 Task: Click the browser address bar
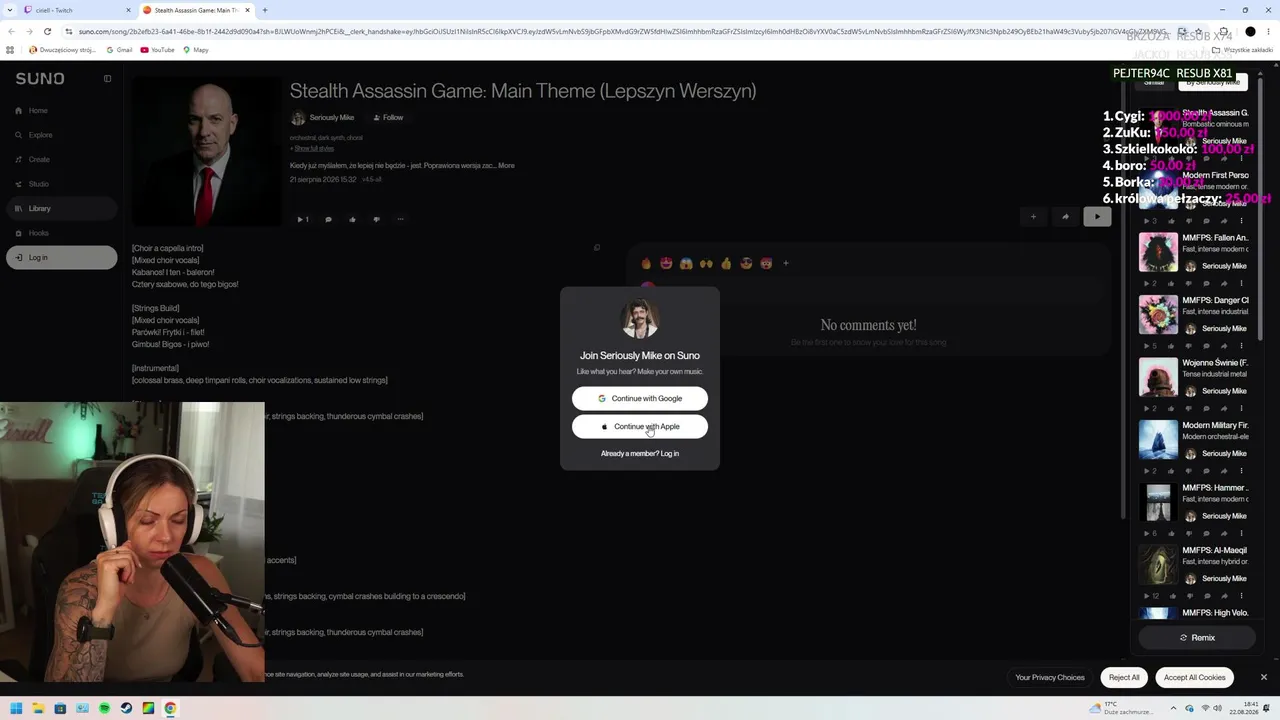point(620,31)
